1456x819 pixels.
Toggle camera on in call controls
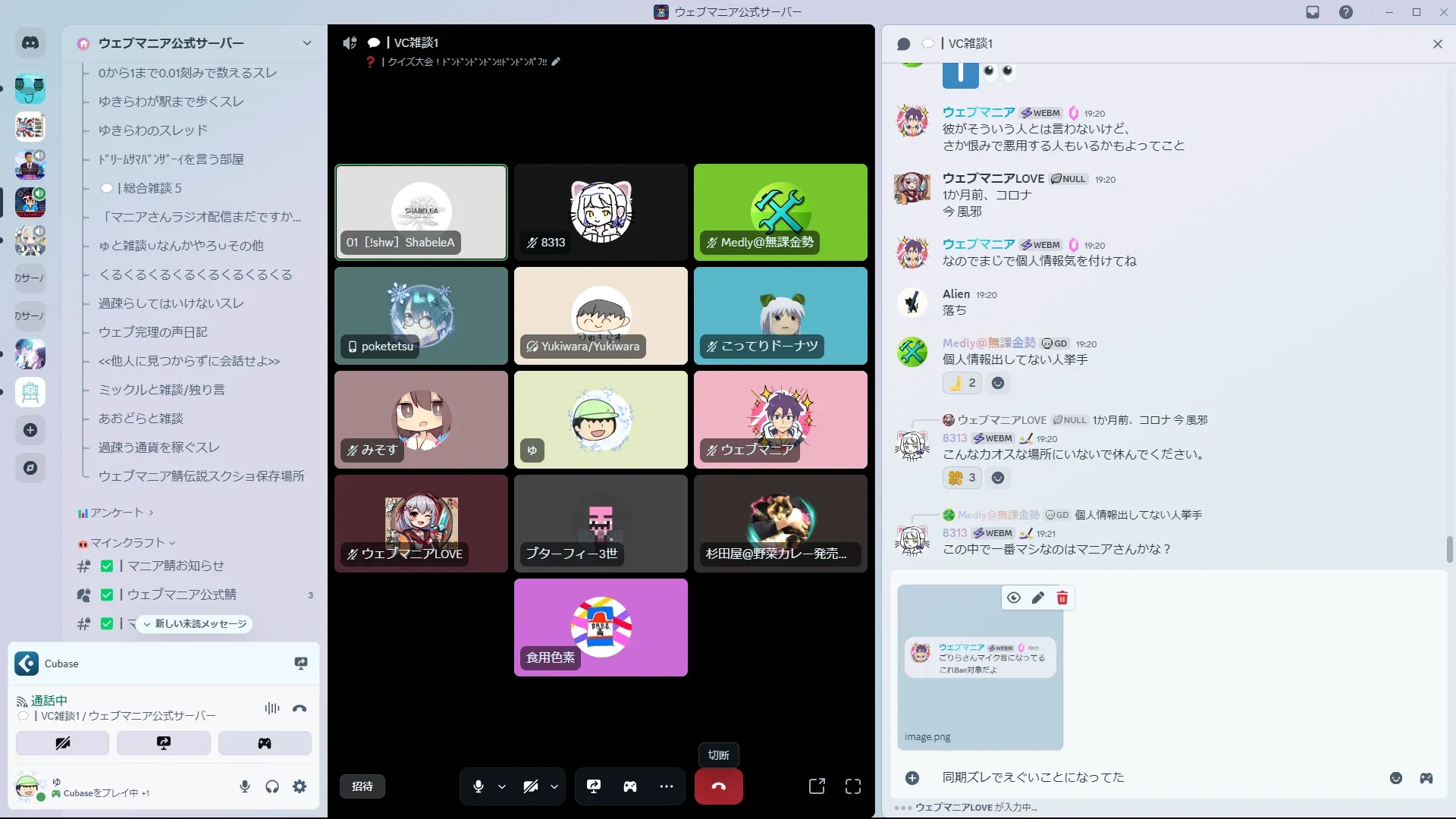(x=531, y=786)
